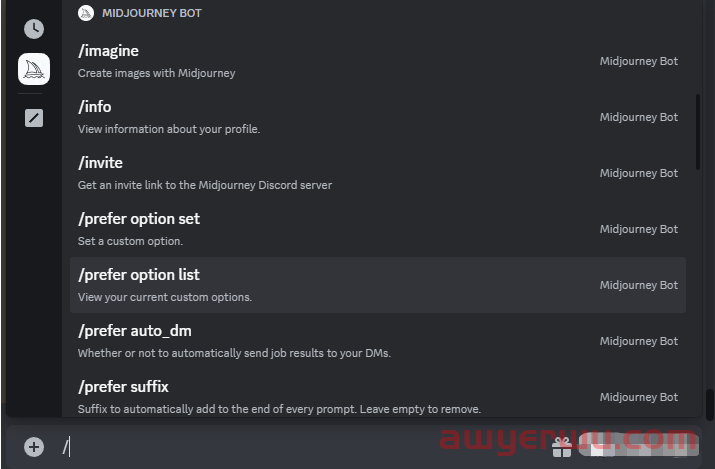Click the MIDJOURNEY BOT section header

(151, 13)
